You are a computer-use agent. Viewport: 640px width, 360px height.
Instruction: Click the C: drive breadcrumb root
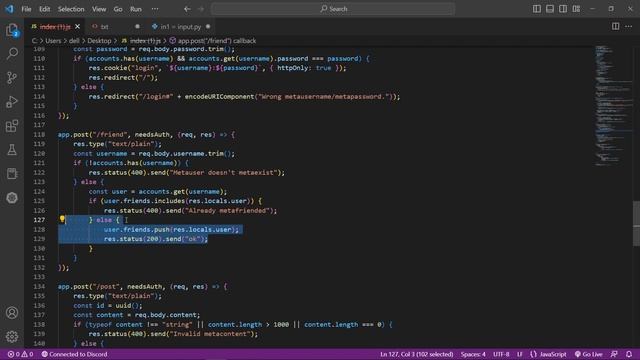pyautogui.click(x=35, y=41)
